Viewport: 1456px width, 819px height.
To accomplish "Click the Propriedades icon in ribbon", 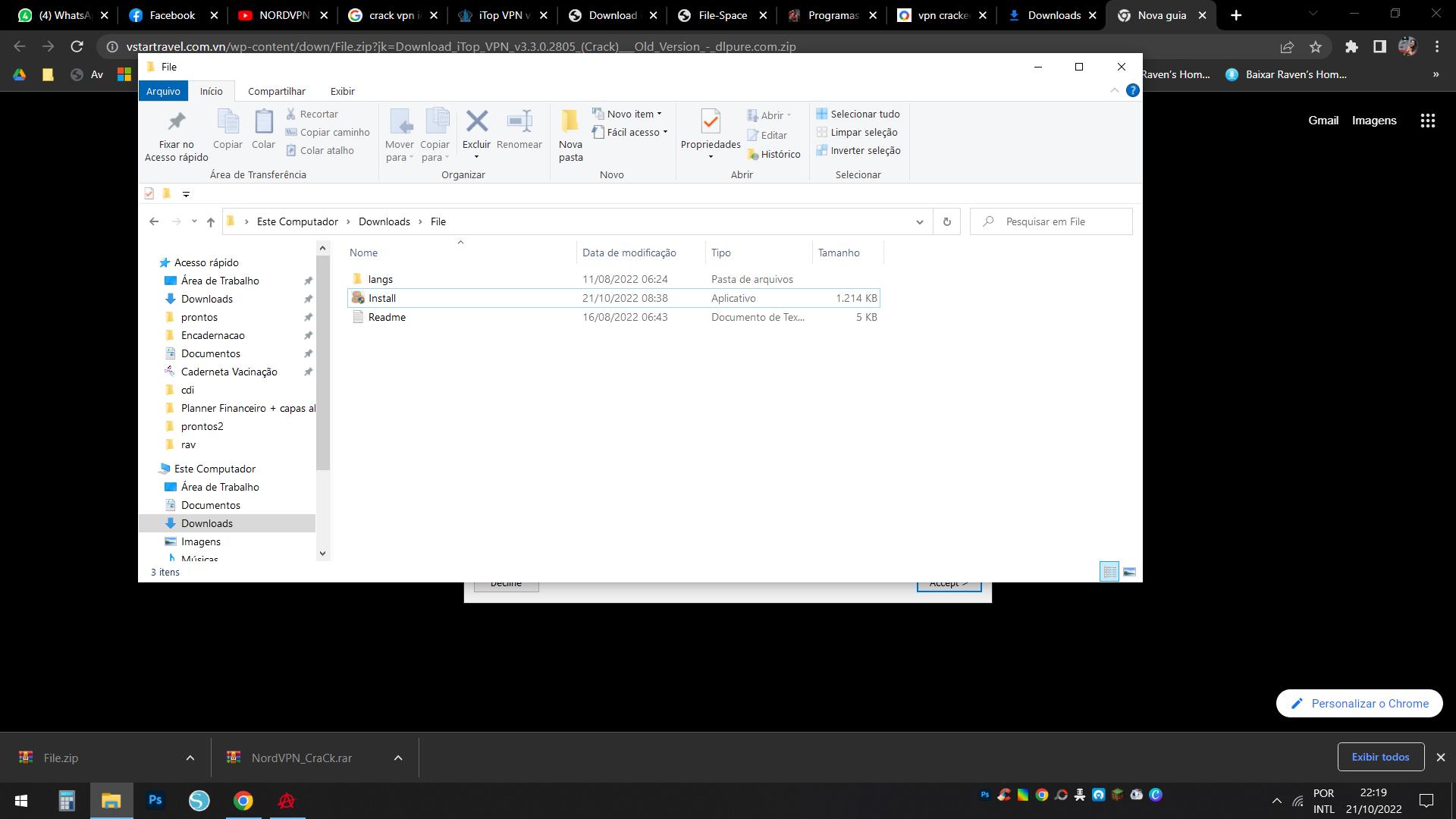I will pyautogui.click(x=710, y=122).
